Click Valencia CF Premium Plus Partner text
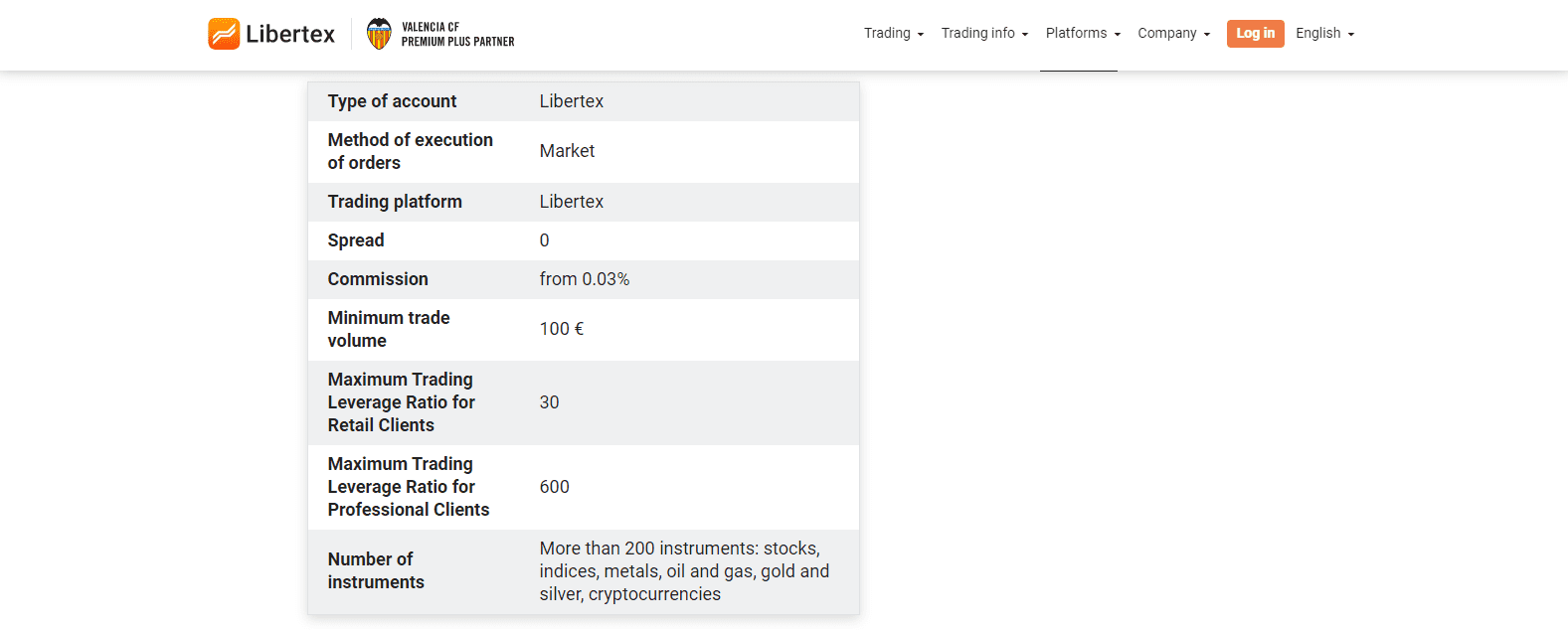Screen dimensions: 1568x630 click(457, 34)
